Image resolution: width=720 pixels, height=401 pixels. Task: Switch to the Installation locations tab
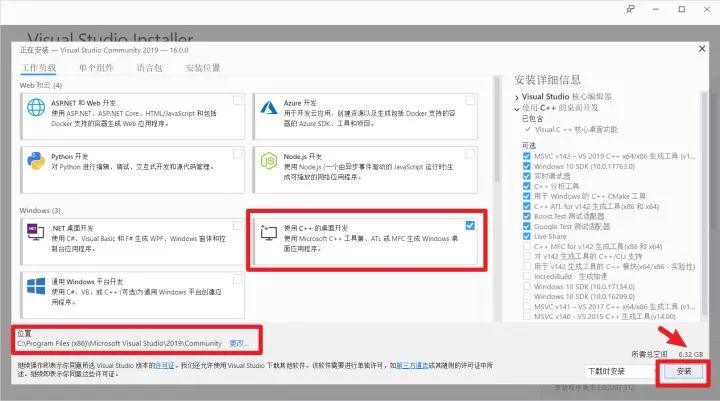[x=202, y=68]
